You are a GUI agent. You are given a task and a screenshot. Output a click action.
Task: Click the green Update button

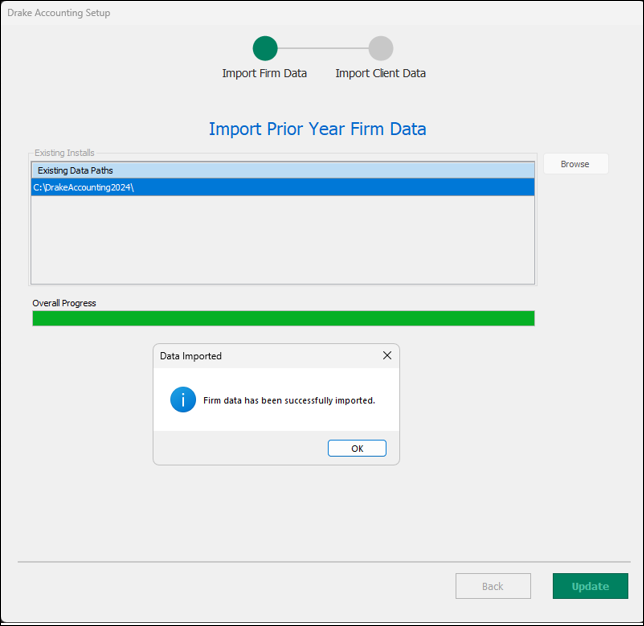point(590,586)
